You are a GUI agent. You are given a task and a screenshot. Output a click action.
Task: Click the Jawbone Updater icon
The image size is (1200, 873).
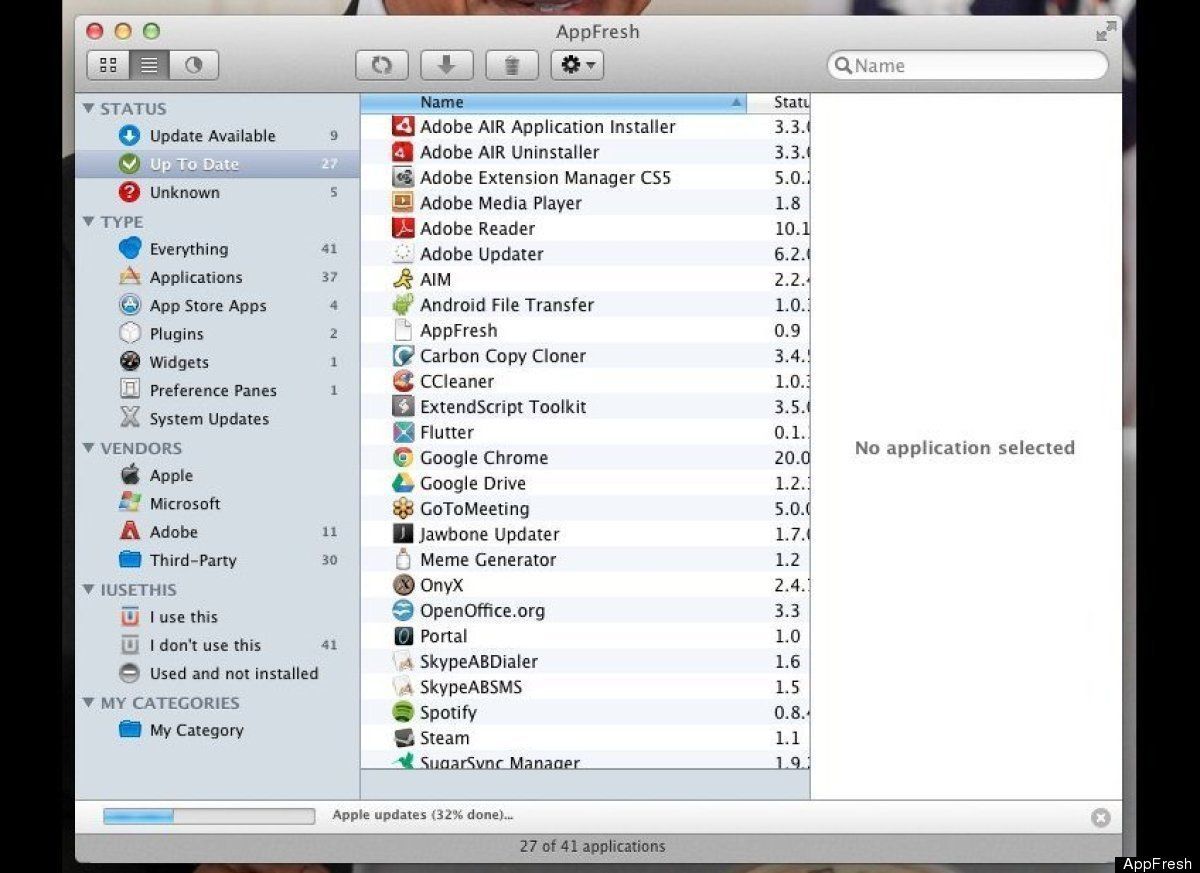tap(403, 534)
